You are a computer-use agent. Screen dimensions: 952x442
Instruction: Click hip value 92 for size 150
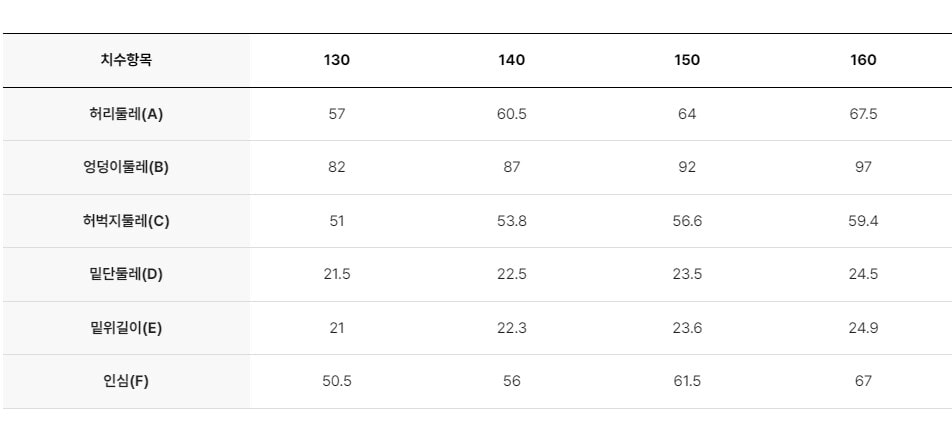[x=687, y=168]
